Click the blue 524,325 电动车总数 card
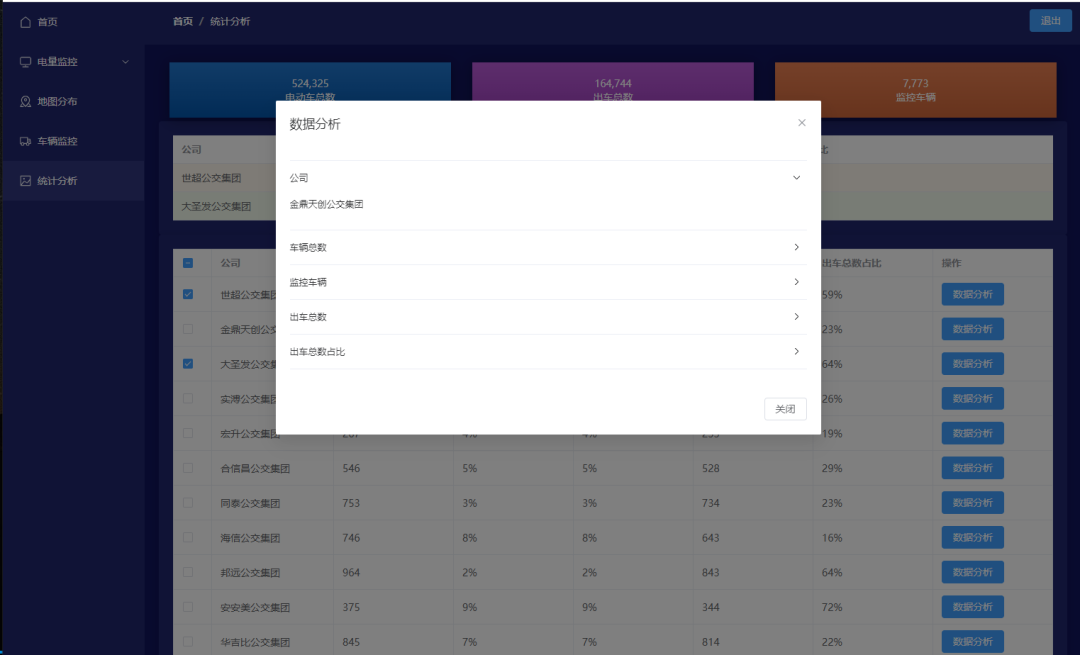Image resolution: width=1080 pixels, height=655 pixels. (x=310, y=90)
